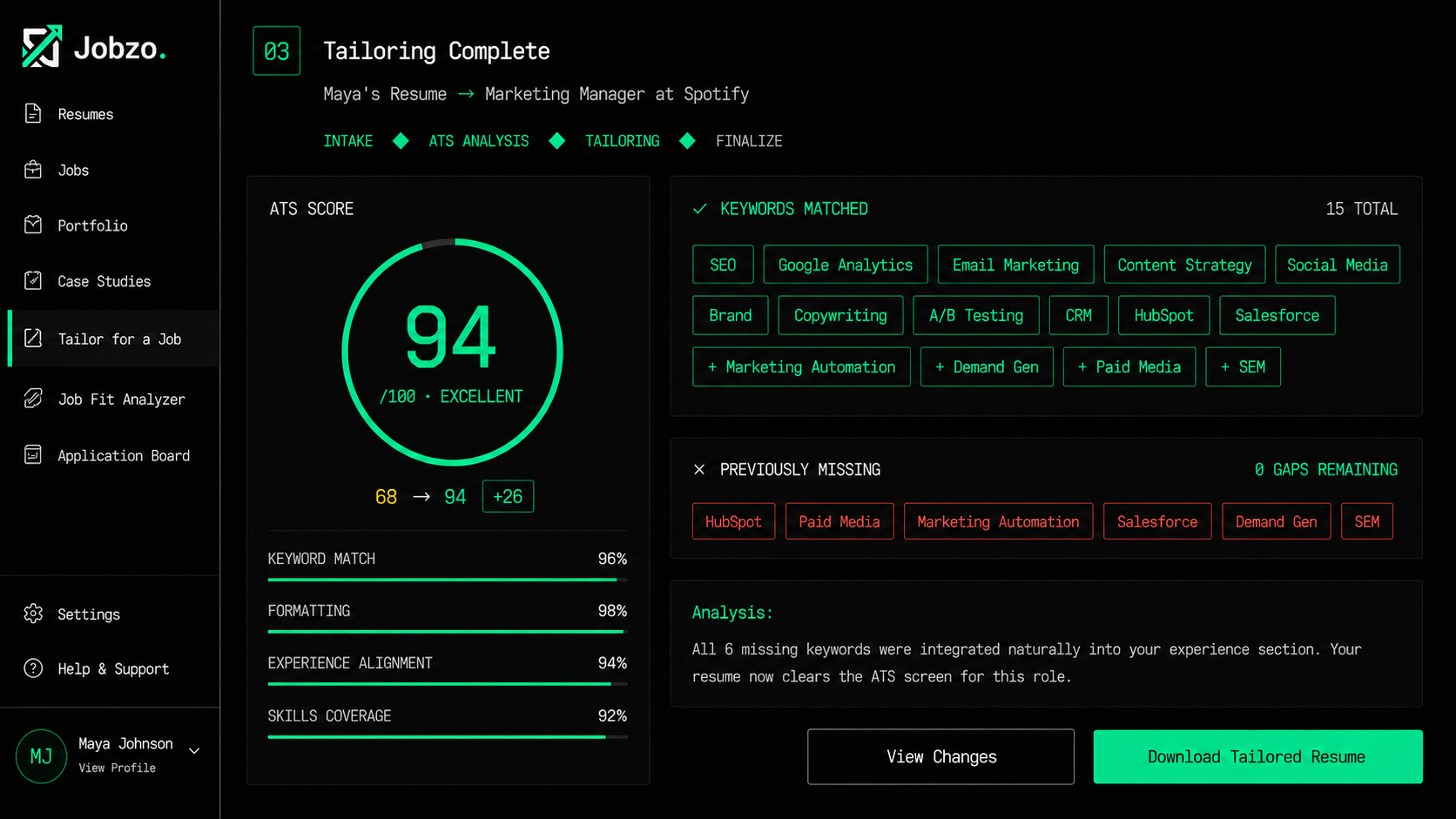
Task: Click the SEO matched keyword tag
Action: coord(723,265)
